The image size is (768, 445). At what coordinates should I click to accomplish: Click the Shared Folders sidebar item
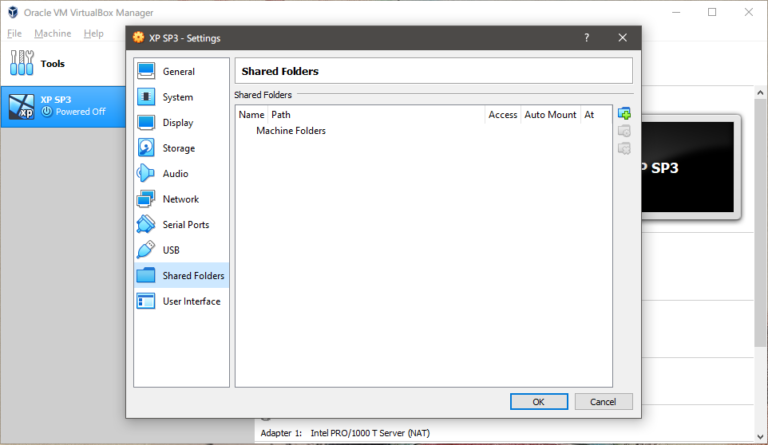tap(193, 276)
